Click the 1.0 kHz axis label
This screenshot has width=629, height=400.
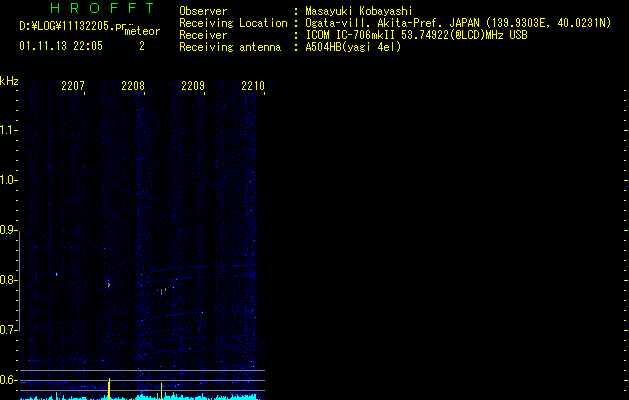point(8,180)
